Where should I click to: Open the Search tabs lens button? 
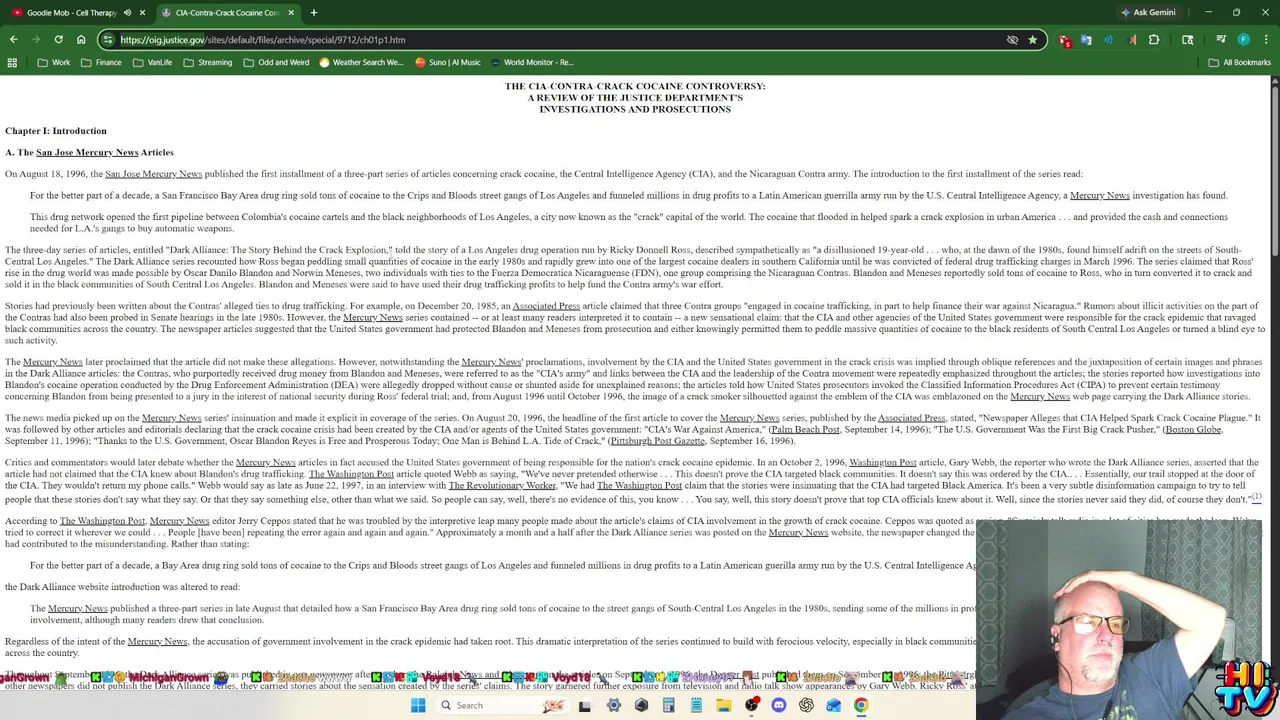click(x=1187, y=40)
